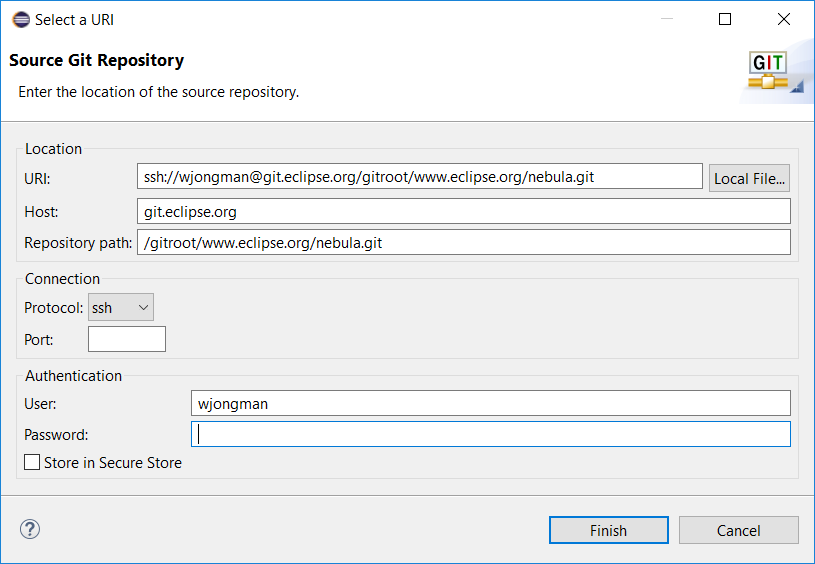
Task: Cancel the source repository dialog
Action: click(x=738, y=530)
